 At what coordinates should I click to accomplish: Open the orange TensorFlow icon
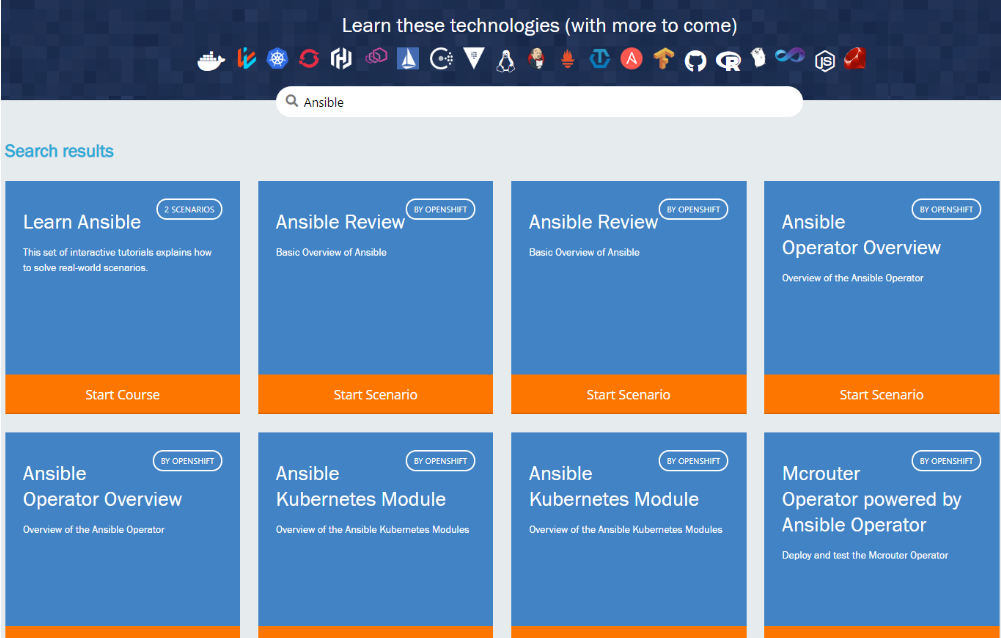pyautogui.click(x=664, y=59)
